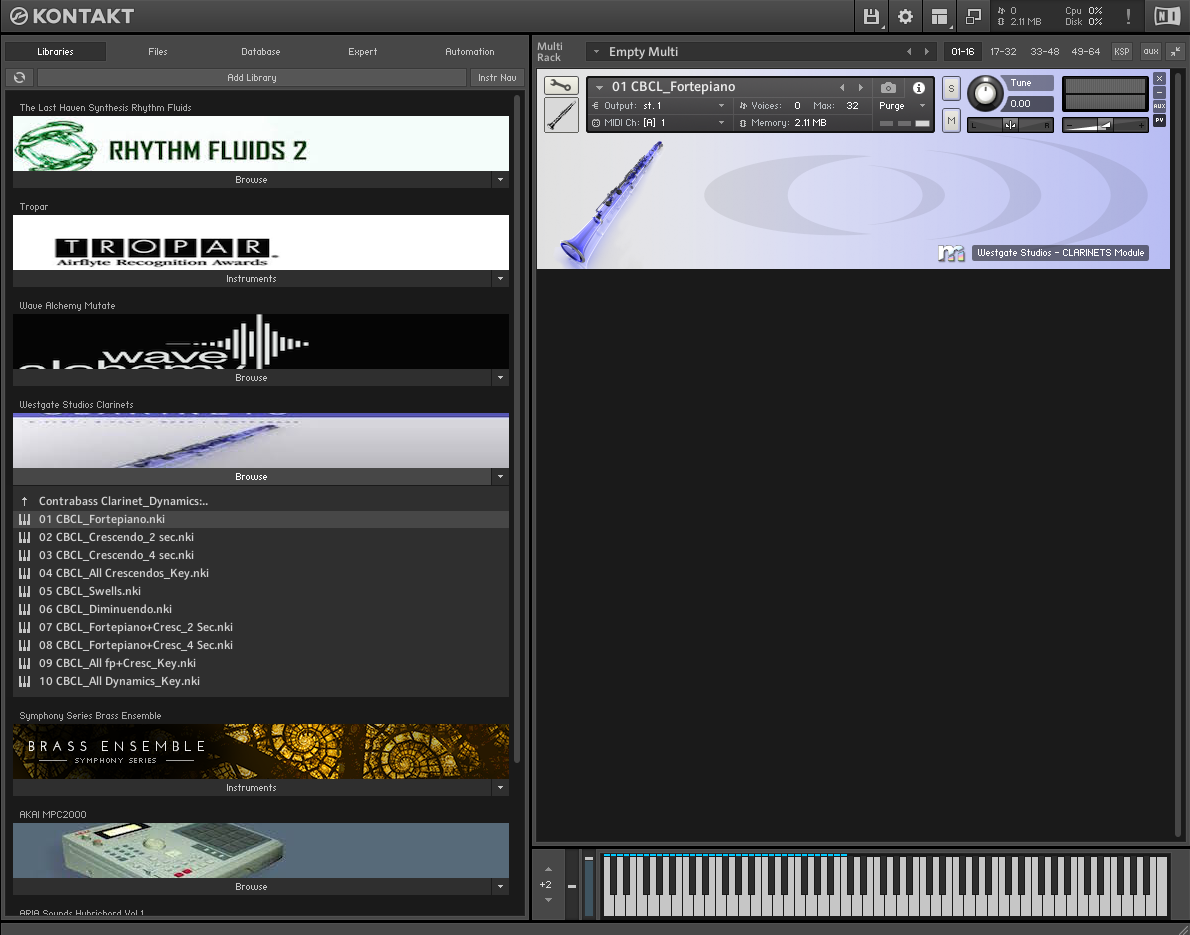This screenshot has height=935, width=1190.
Task: Switch to the Libraries tab
Action: coord(55,52)
